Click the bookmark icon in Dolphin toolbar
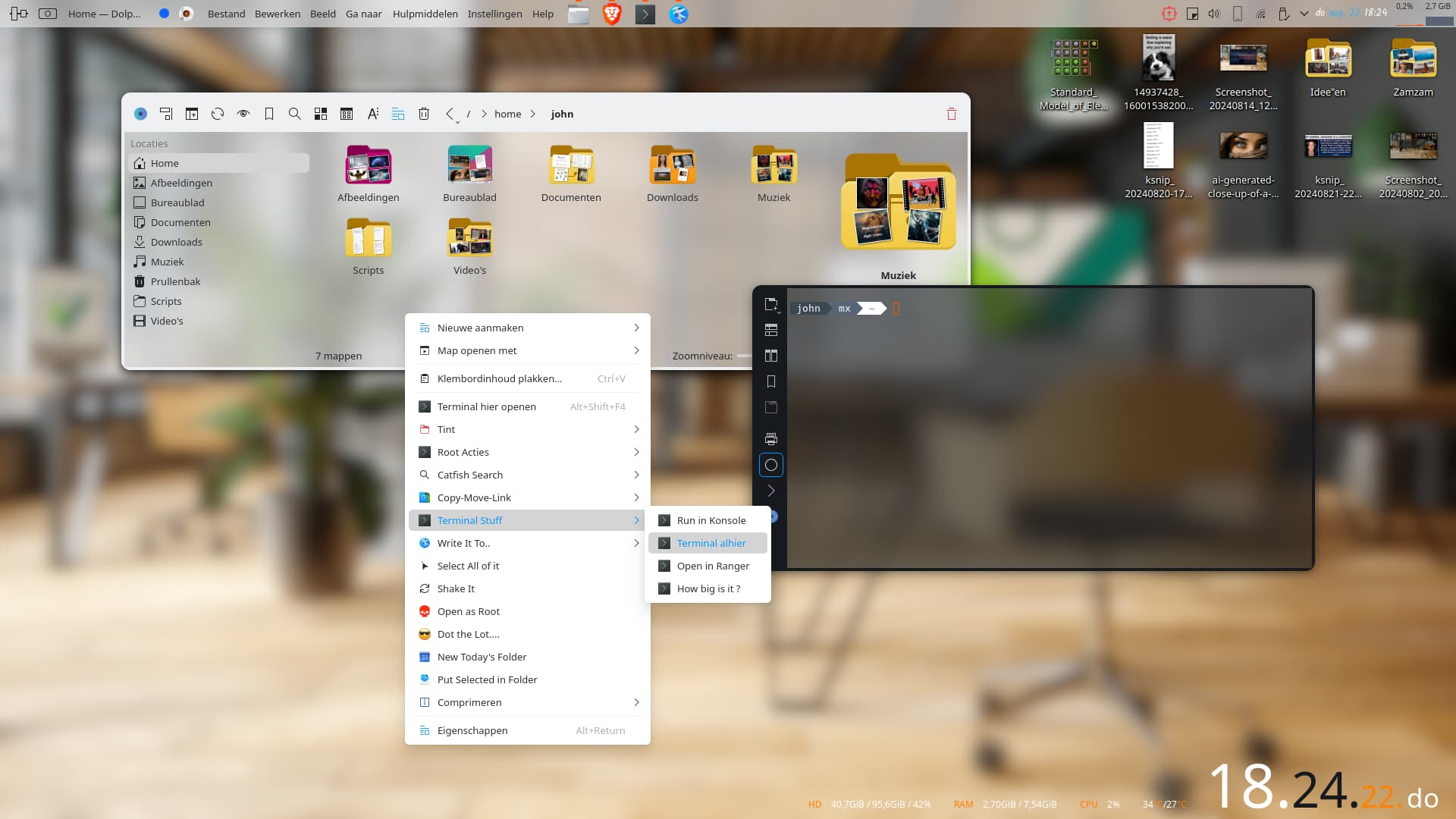This screenshot has height=819, width=1456. 269,114
